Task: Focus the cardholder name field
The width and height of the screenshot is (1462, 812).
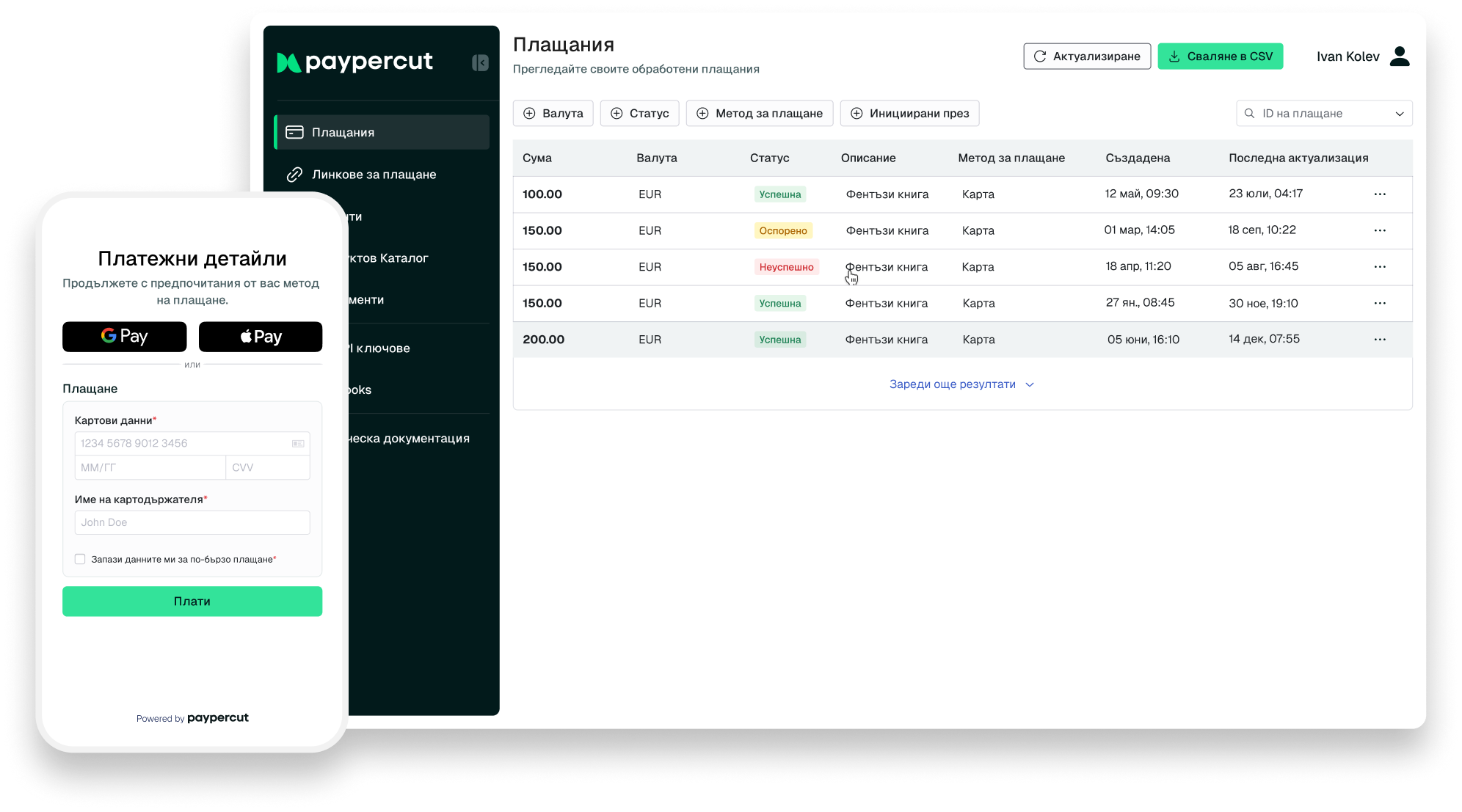Action: (x=192, y=522)
